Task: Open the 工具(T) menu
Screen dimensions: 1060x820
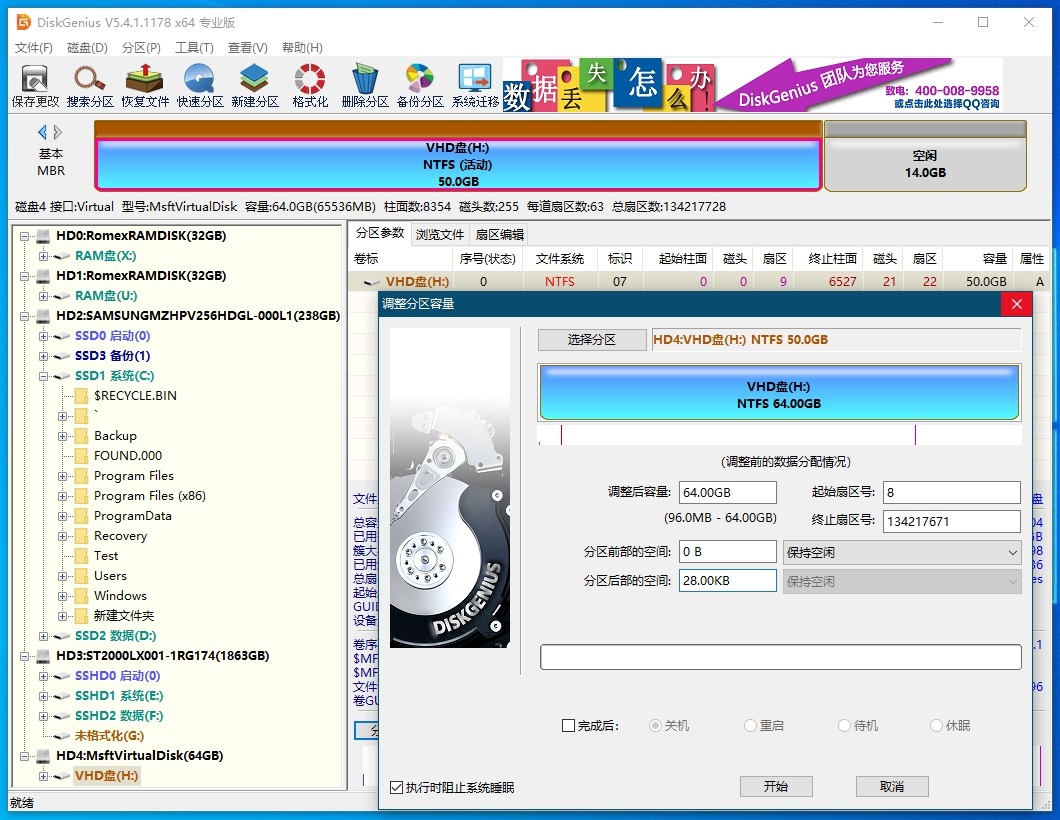Action: coord(194,47)
